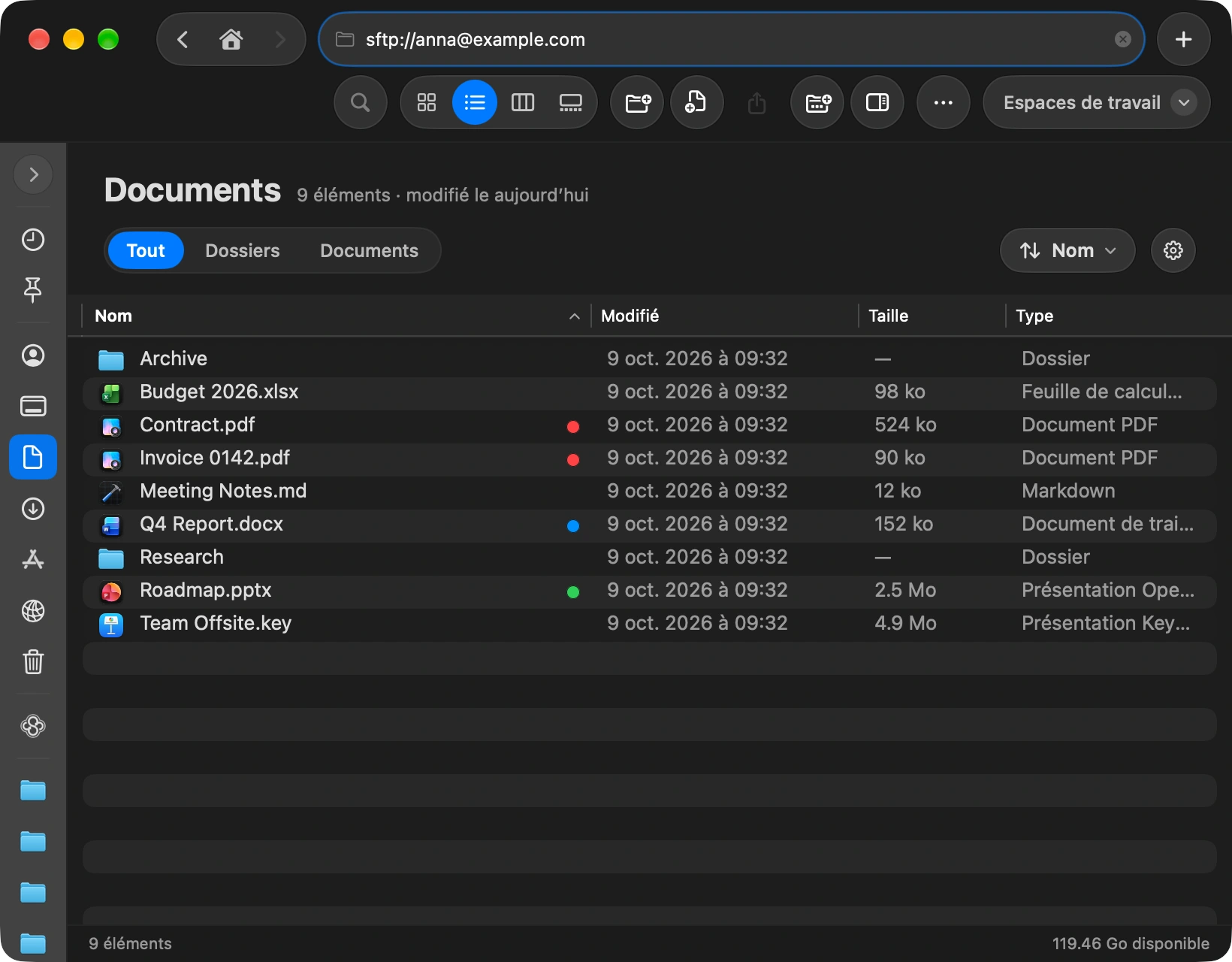Image resolution: width=1232 pixels, height=962 pixels.
Task: Open the more options ellipsis menu
Action: click(x=944, y=102)
